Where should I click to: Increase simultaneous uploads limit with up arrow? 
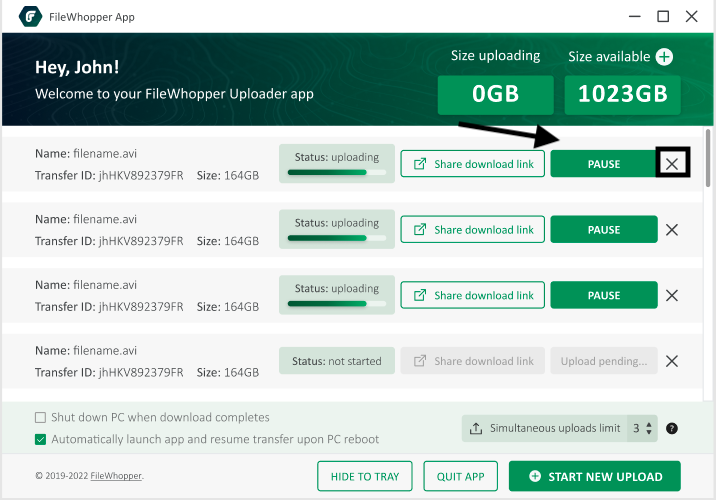tap(649, 425)
